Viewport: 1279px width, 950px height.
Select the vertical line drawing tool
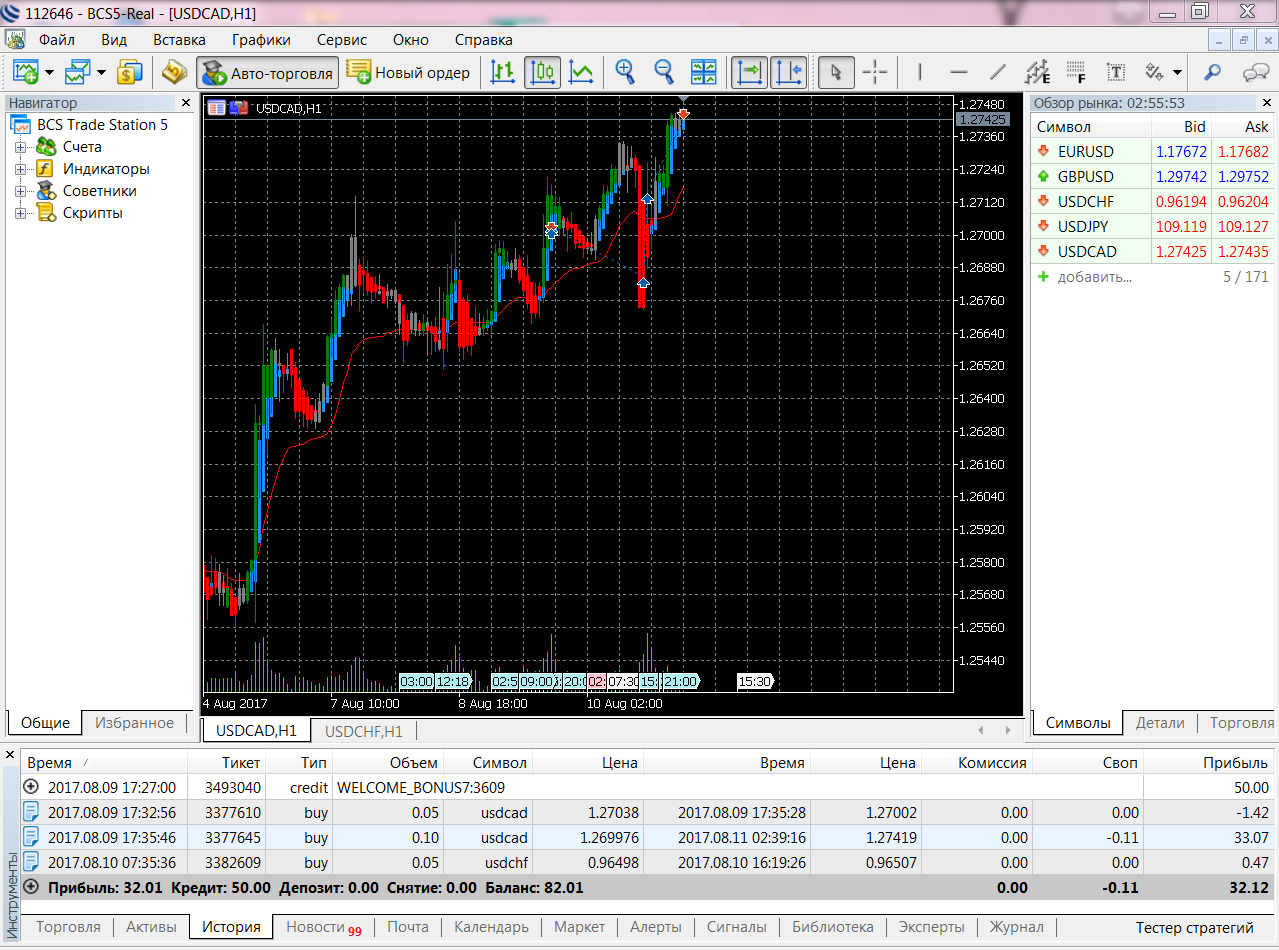[919, 72]
